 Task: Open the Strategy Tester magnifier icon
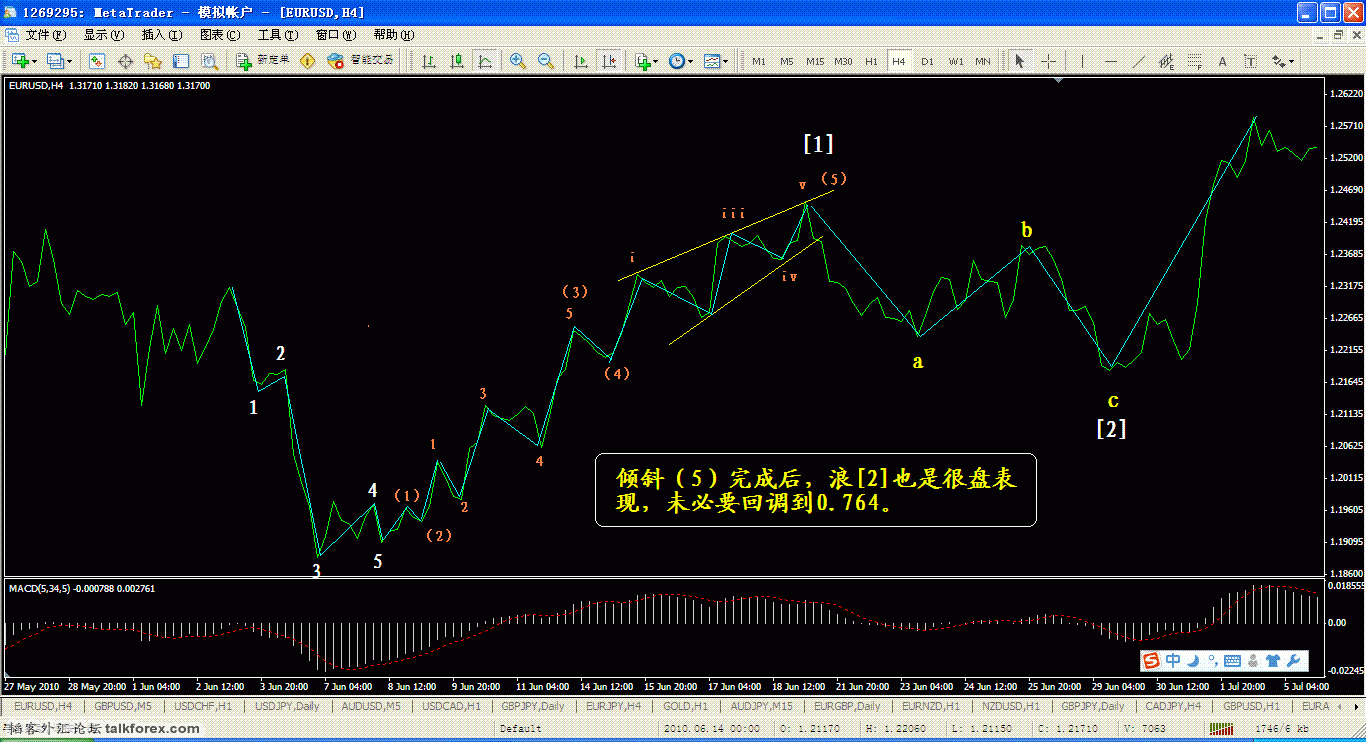(209, 61)
